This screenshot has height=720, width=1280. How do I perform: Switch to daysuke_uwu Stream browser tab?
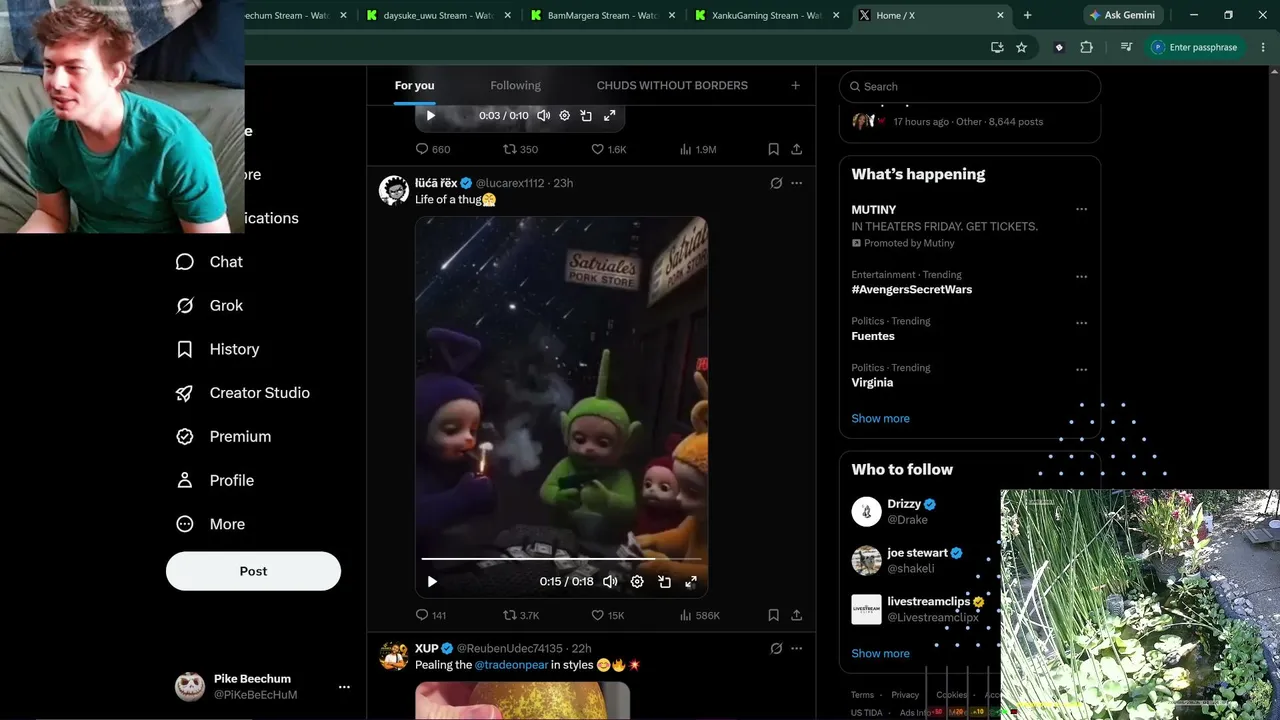pos(438,15)
